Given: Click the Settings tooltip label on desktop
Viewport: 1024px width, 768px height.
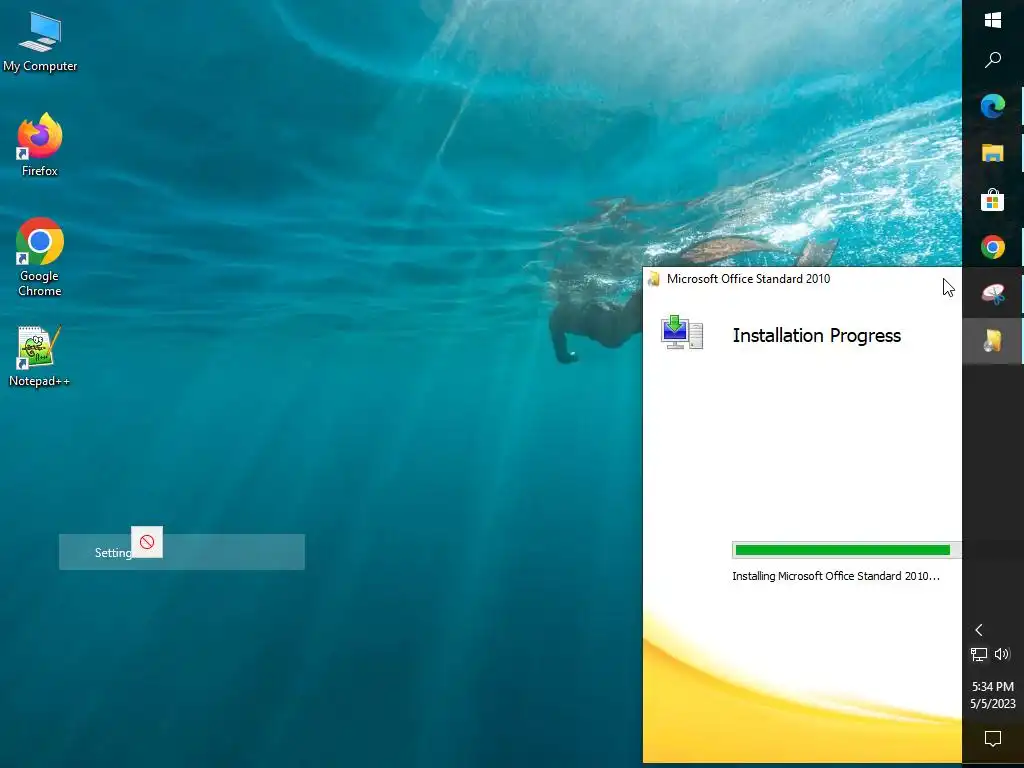Looking at the screenshot, I should tap(114, 552).
